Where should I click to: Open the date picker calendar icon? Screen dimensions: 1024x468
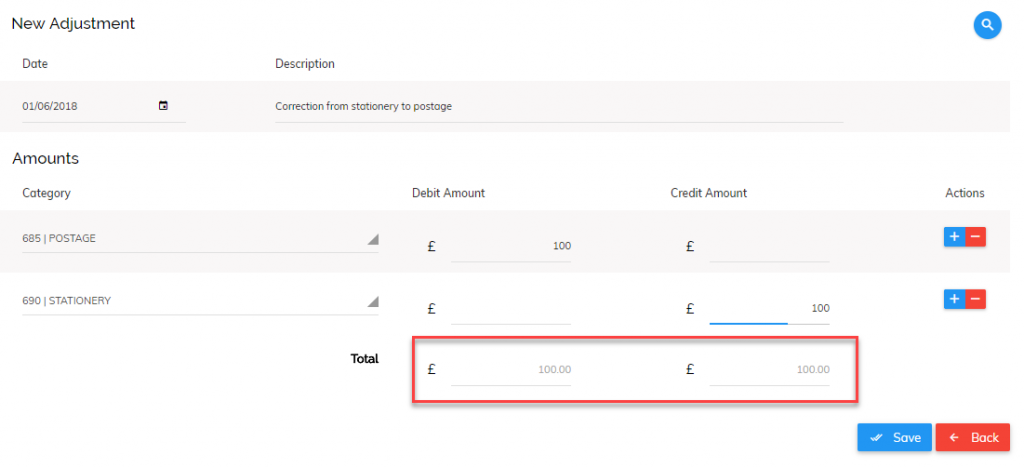click(x=163, y=106)
